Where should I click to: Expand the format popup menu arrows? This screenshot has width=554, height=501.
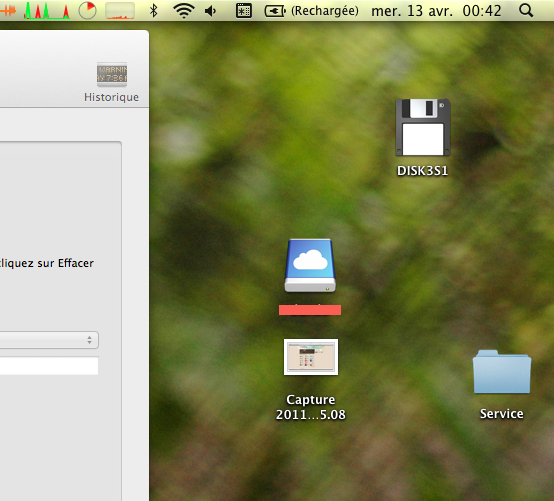click(89, 340)
